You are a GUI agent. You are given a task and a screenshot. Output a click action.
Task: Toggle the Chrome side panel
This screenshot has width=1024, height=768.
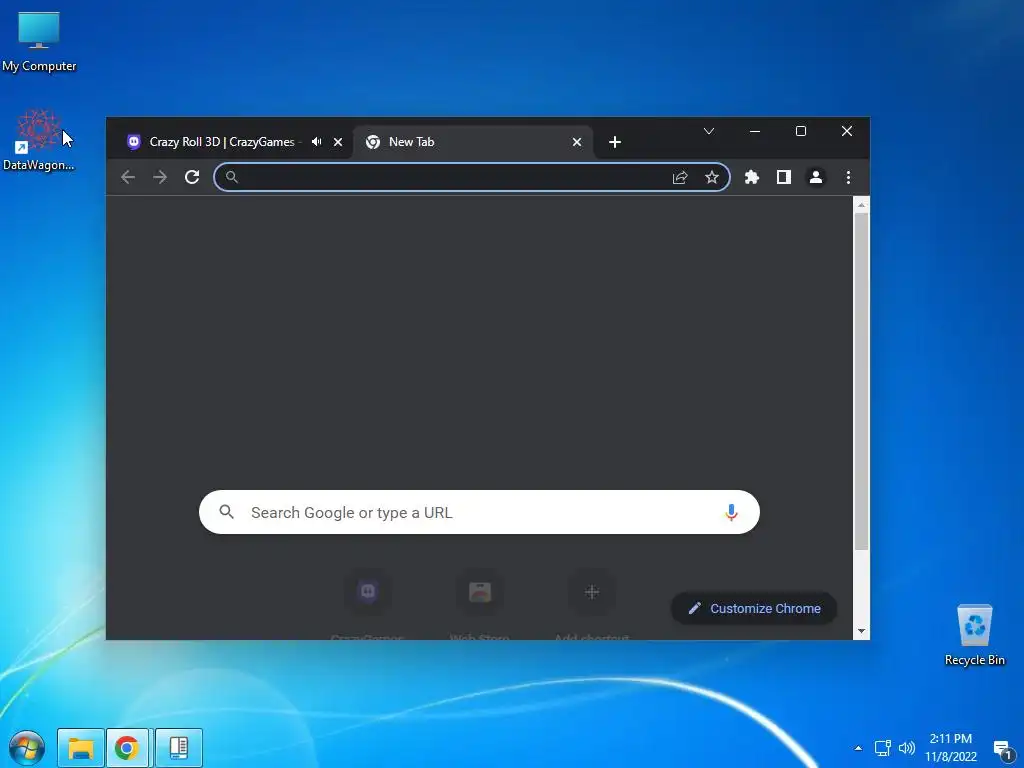pyautogui.click(x=784, y=177)
